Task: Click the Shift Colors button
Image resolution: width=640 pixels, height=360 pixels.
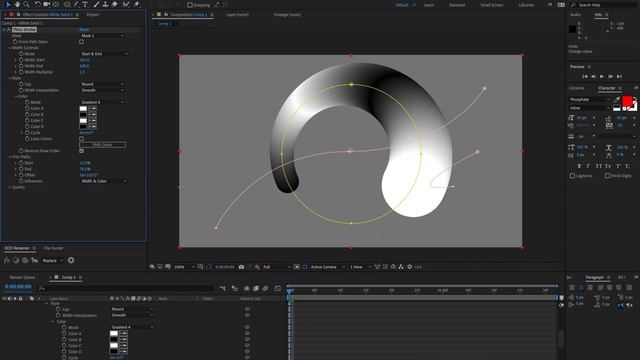Action: (x=102, y=144)
